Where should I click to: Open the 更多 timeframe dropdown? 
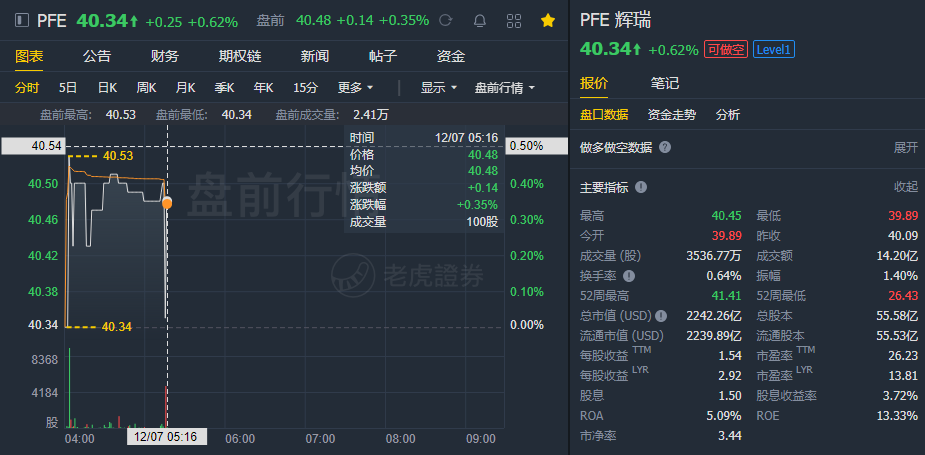pos(355,88)
